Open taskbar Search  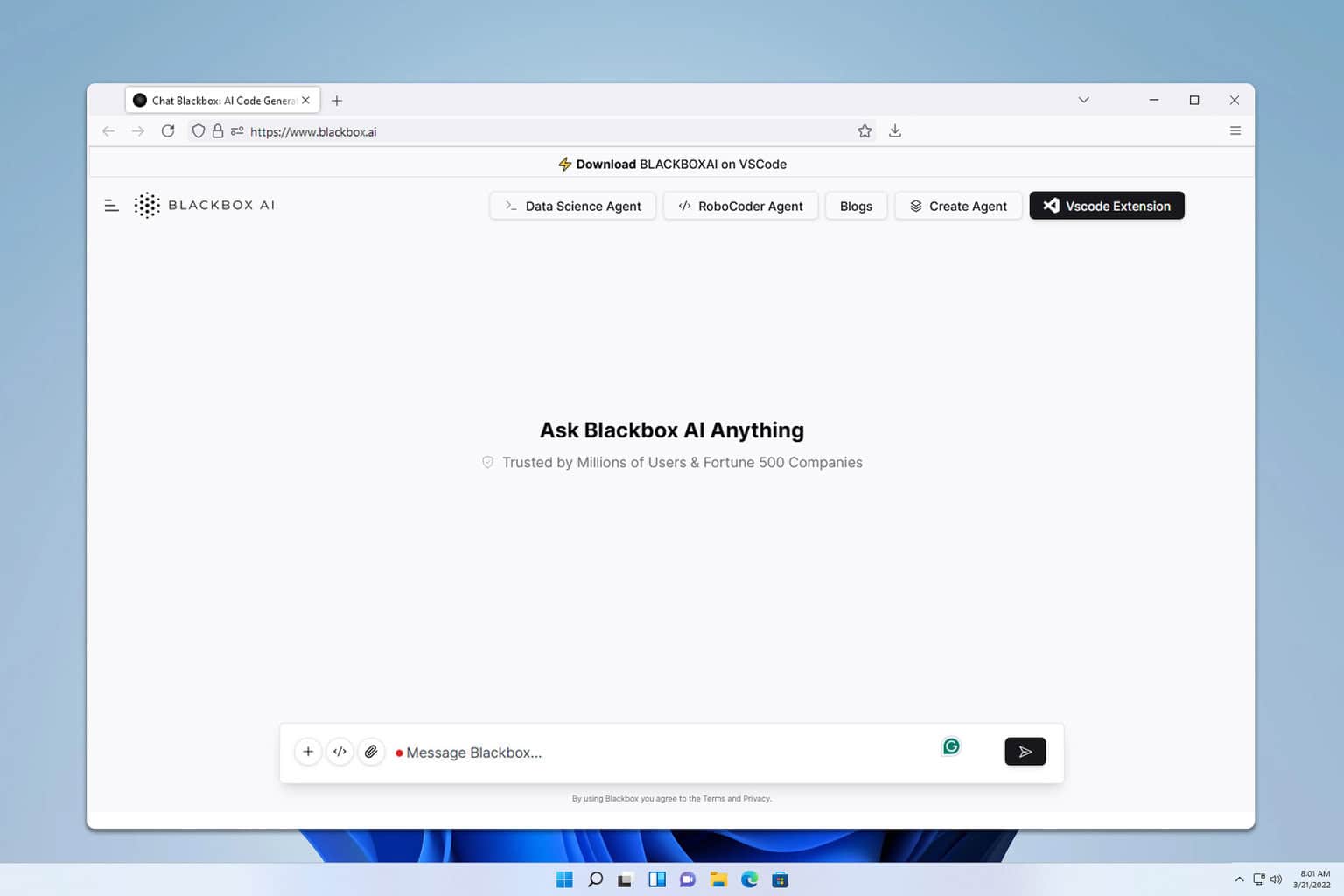pyautogui.click(x=595, y=879)
